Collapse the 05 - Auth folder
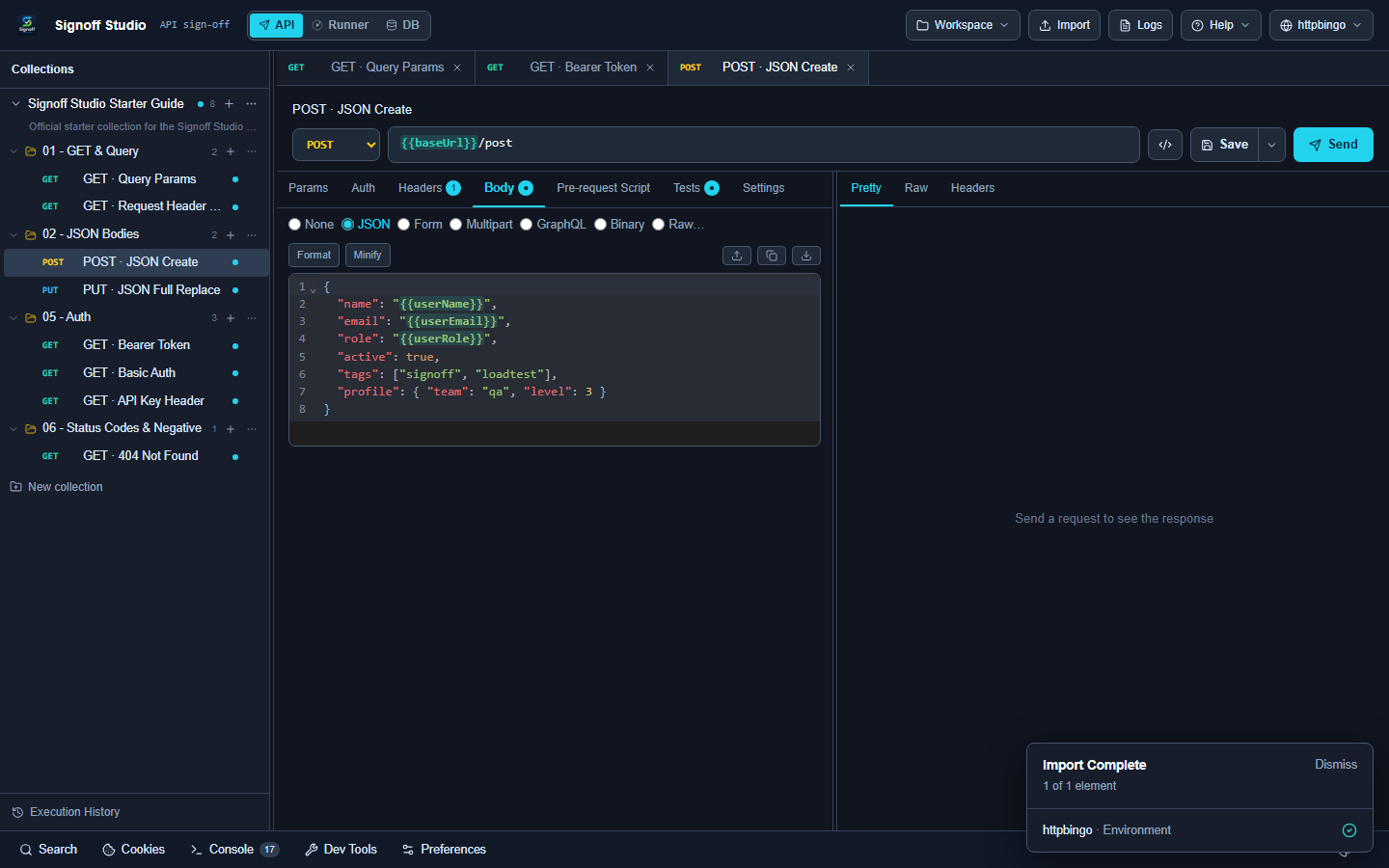The height and width of the screenshot is (868, 1389). click(x=14, y=317)
